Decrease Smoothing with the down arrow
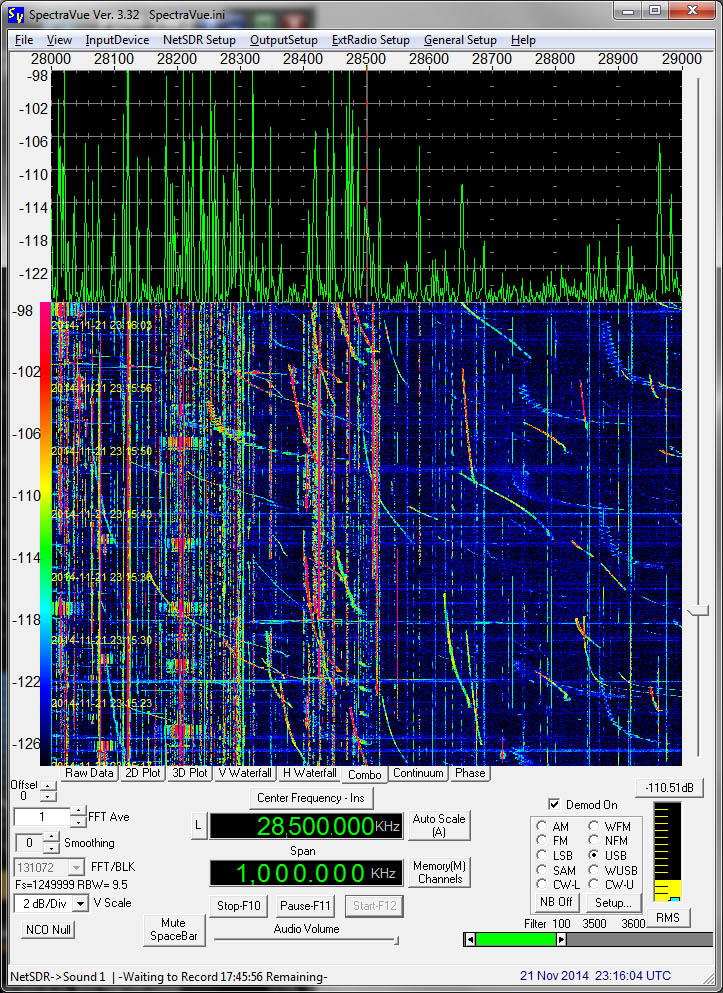Viewport: 723px width, 993px height. point(51,848)
